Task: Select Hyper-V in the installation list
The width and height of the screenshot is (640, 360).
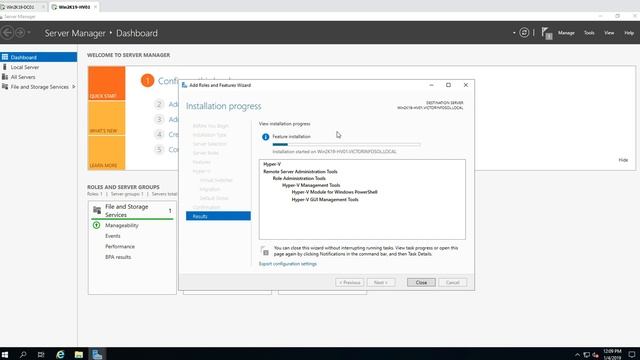Action: click(272, 164)
